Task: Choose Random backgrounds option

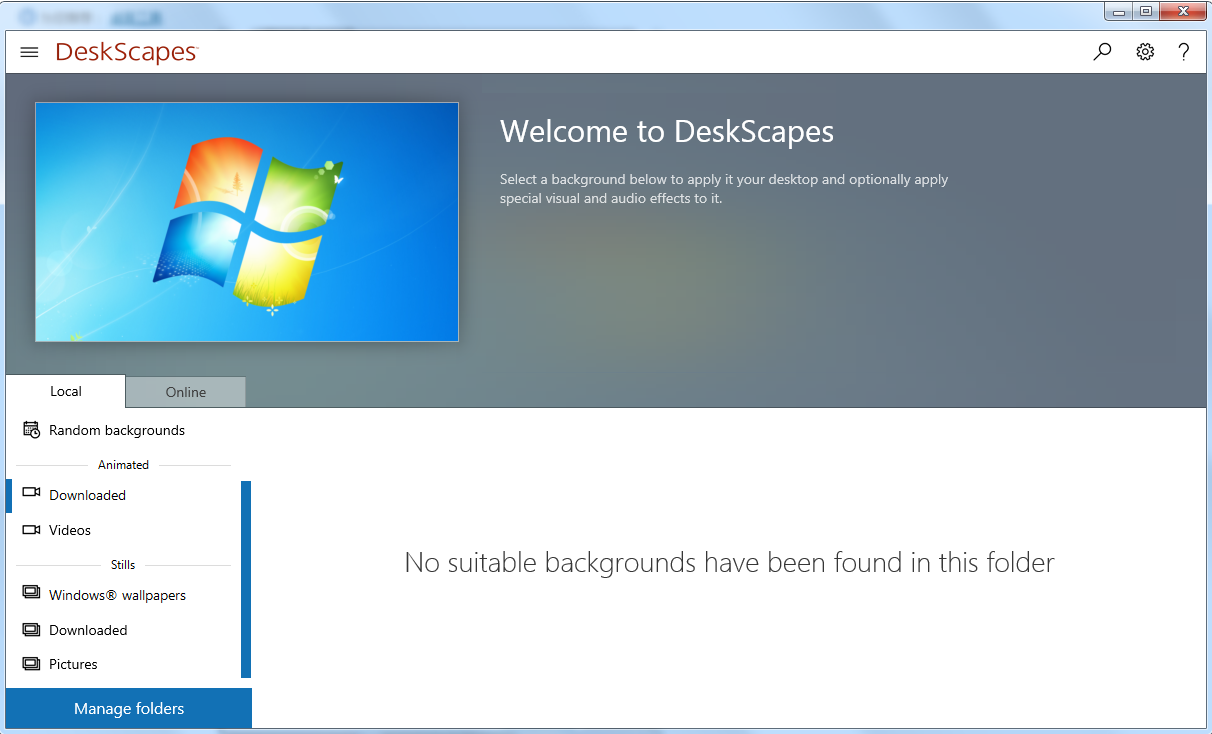Action: (117, 430)
